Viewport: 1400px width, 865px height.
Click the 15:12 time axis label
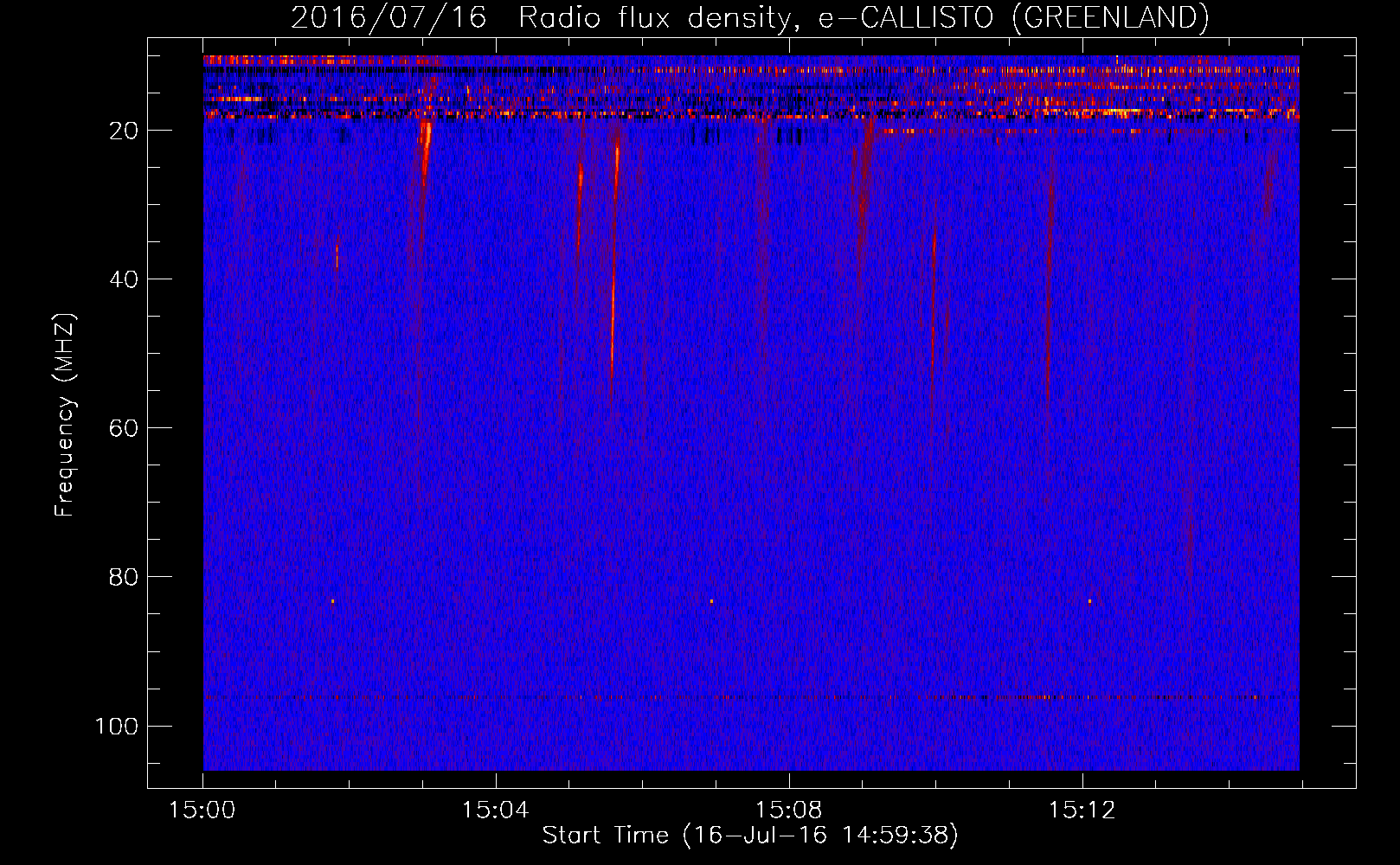(1082, 811)
